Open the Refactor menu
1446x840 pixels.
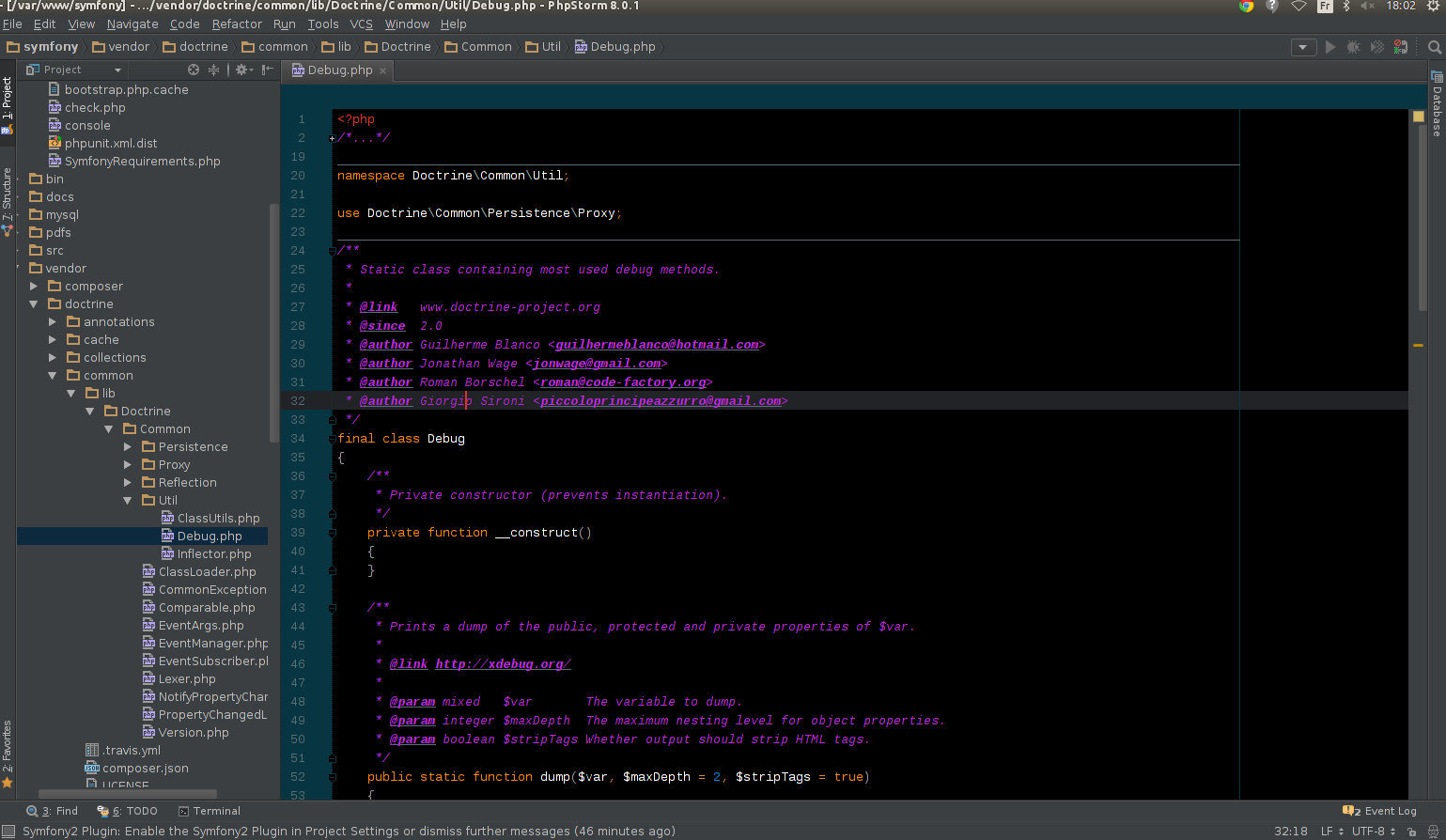(237, 24)
